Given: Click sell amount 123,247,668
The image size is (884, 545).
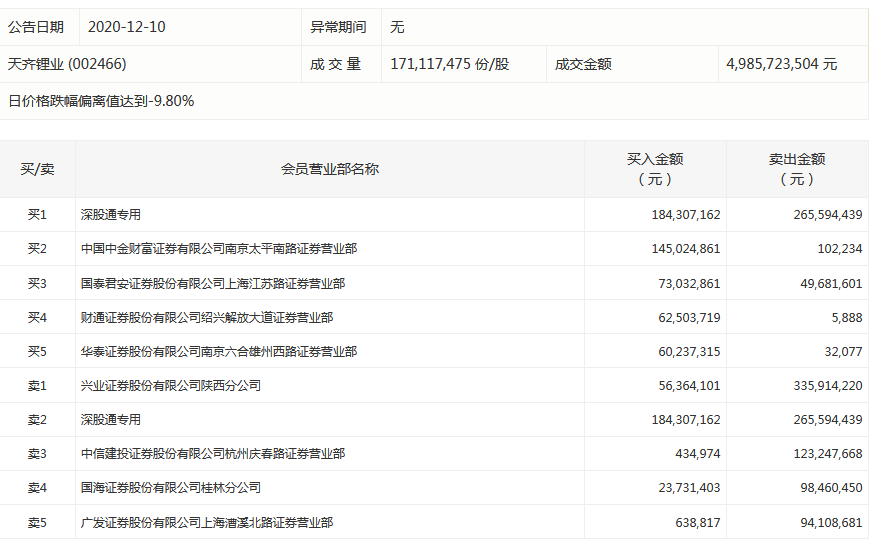Looking at the screenshot, I should 828,454.
